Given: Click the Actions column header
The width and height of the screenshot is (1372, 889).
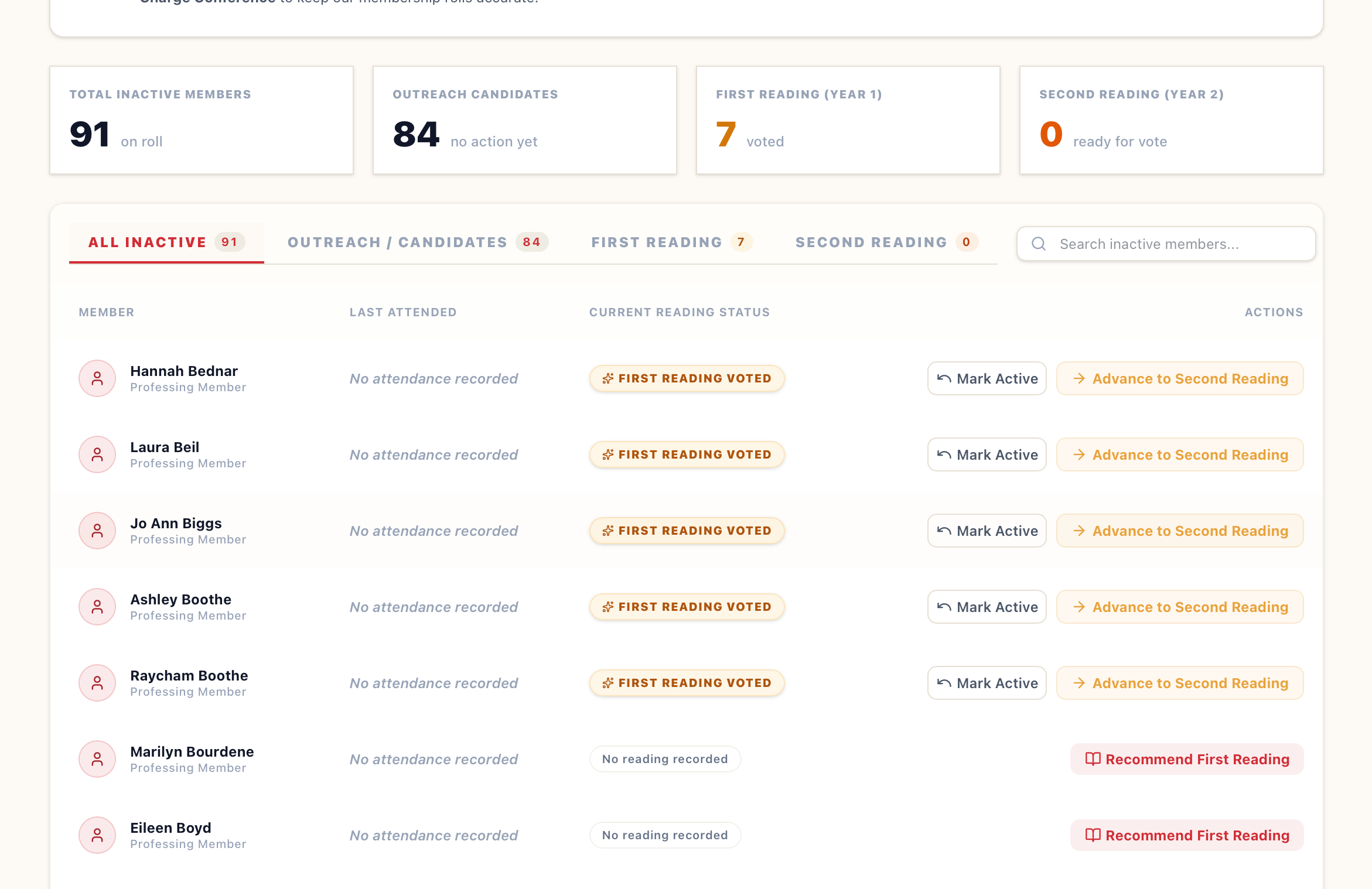Looking at the screenshot, I should point(1274,312).
